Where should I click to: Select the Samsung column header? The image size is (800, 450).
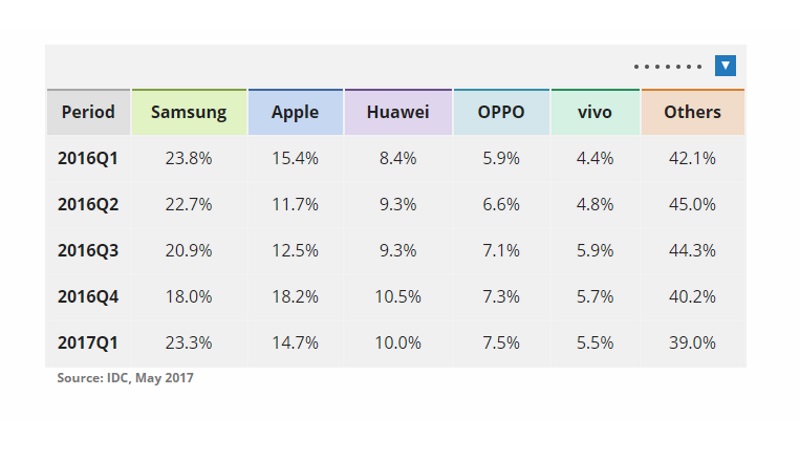(189, 112)
